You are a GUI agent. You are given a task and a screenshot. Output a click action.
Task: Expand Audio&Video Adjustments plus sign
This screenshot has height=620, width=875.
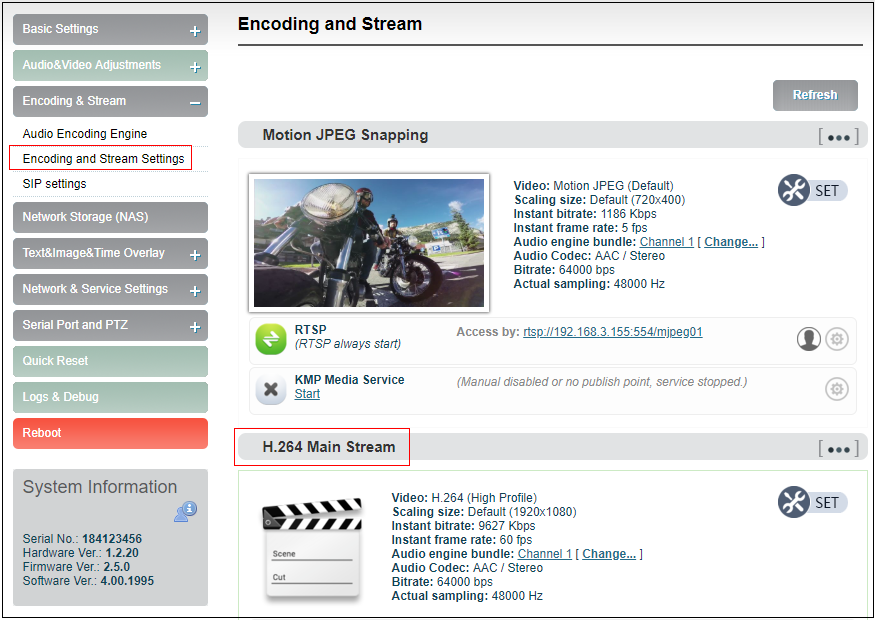click(x=195, y=68)
